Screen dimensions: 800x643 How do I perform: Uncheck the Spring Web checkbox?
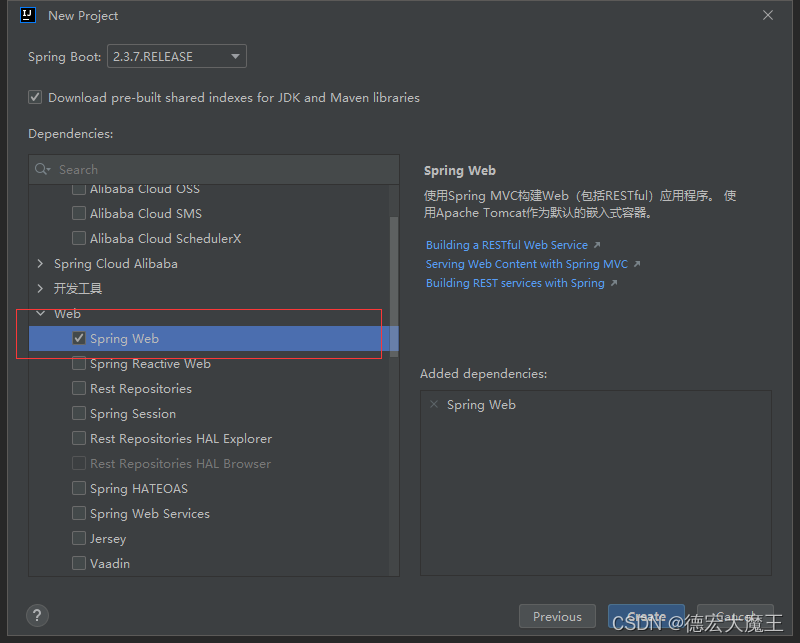tap(79, 338)
